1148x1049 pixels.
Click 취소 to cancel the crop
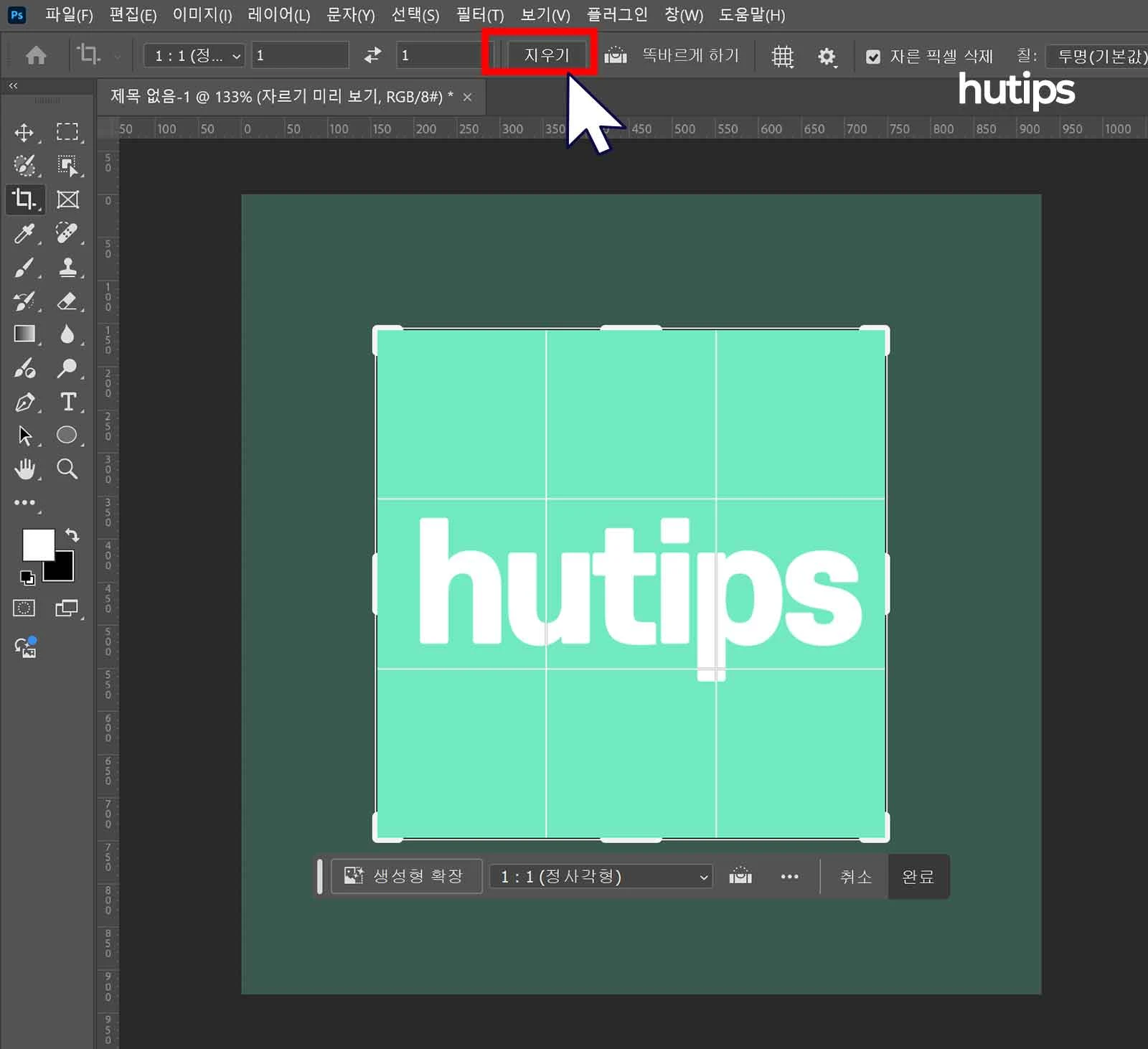(855, 877)
